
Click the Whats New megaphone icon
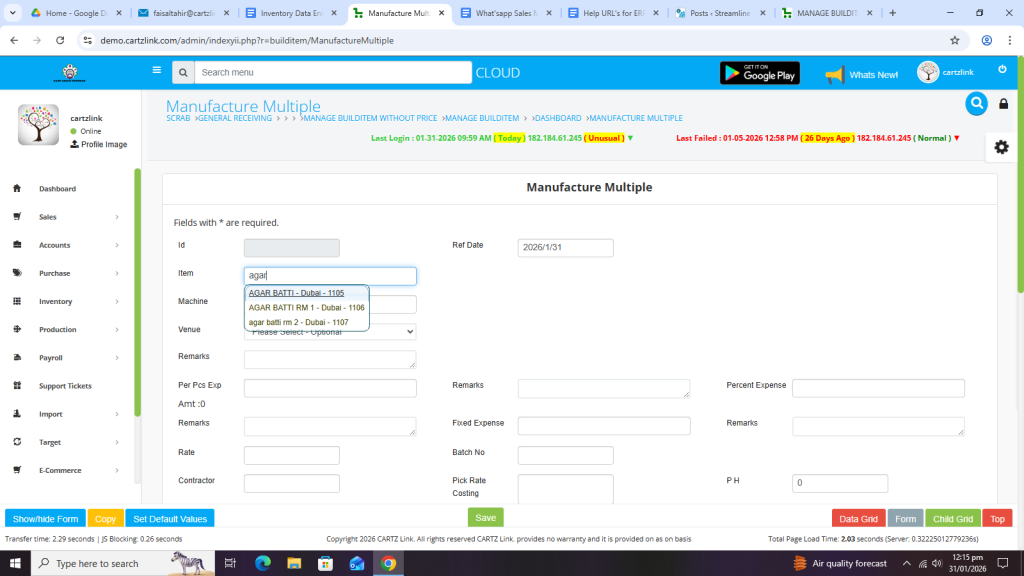coord(834,74)
